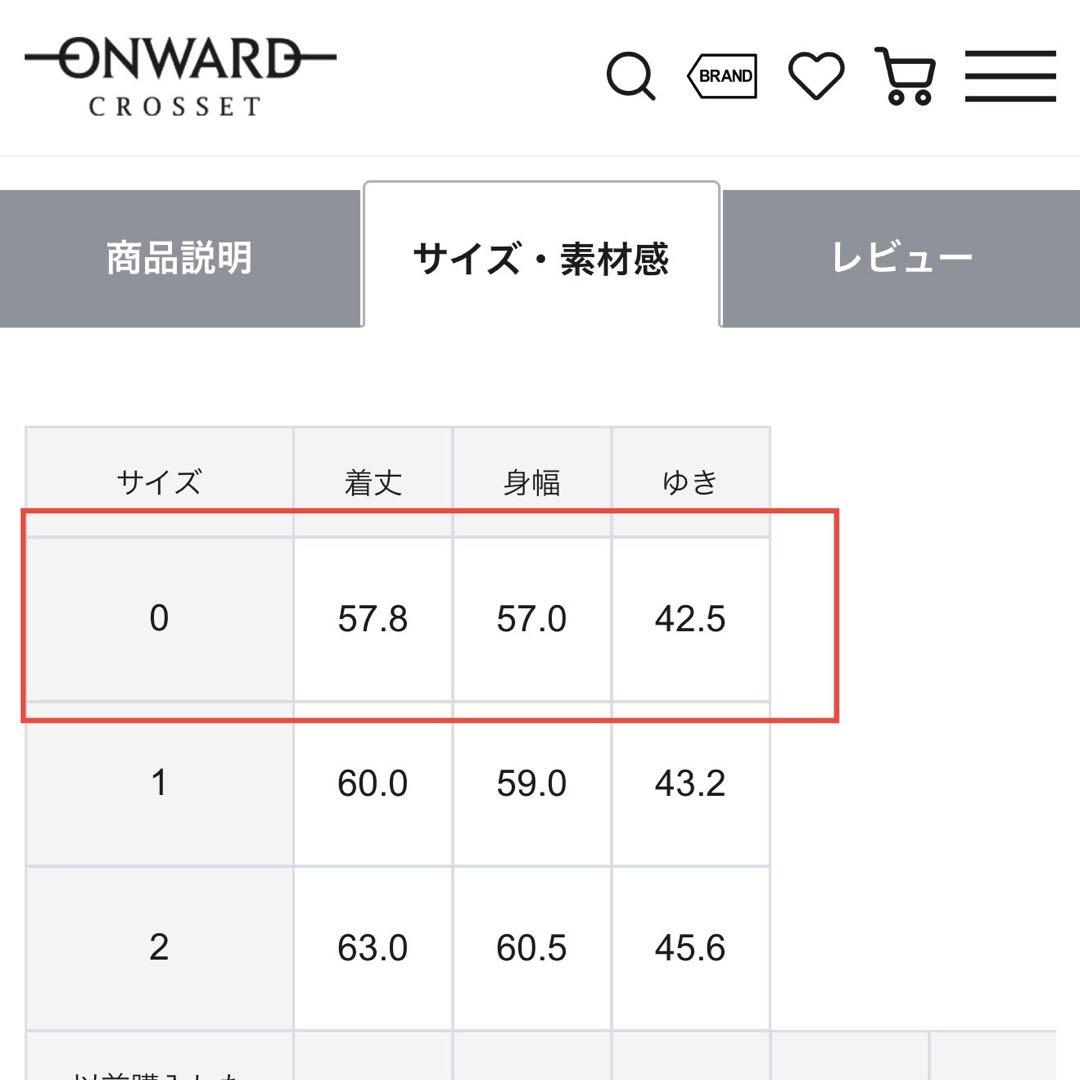The width and height of the screenshot is (1080, 1080).
Task: Click the BRAND tag icon
Action: tap(723, 76)
